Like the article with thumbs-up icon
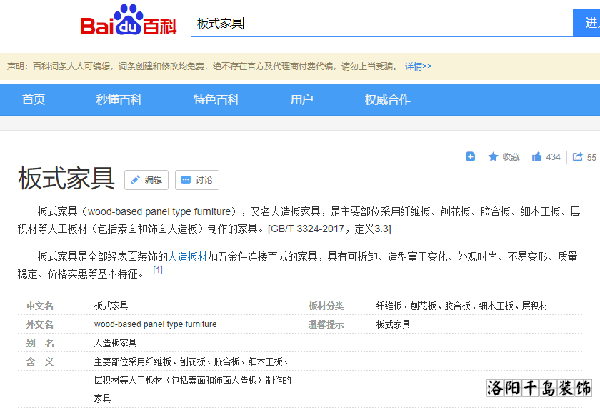This screenshot has width=600, height=410. pyautogui.click(x=537, y=157)
